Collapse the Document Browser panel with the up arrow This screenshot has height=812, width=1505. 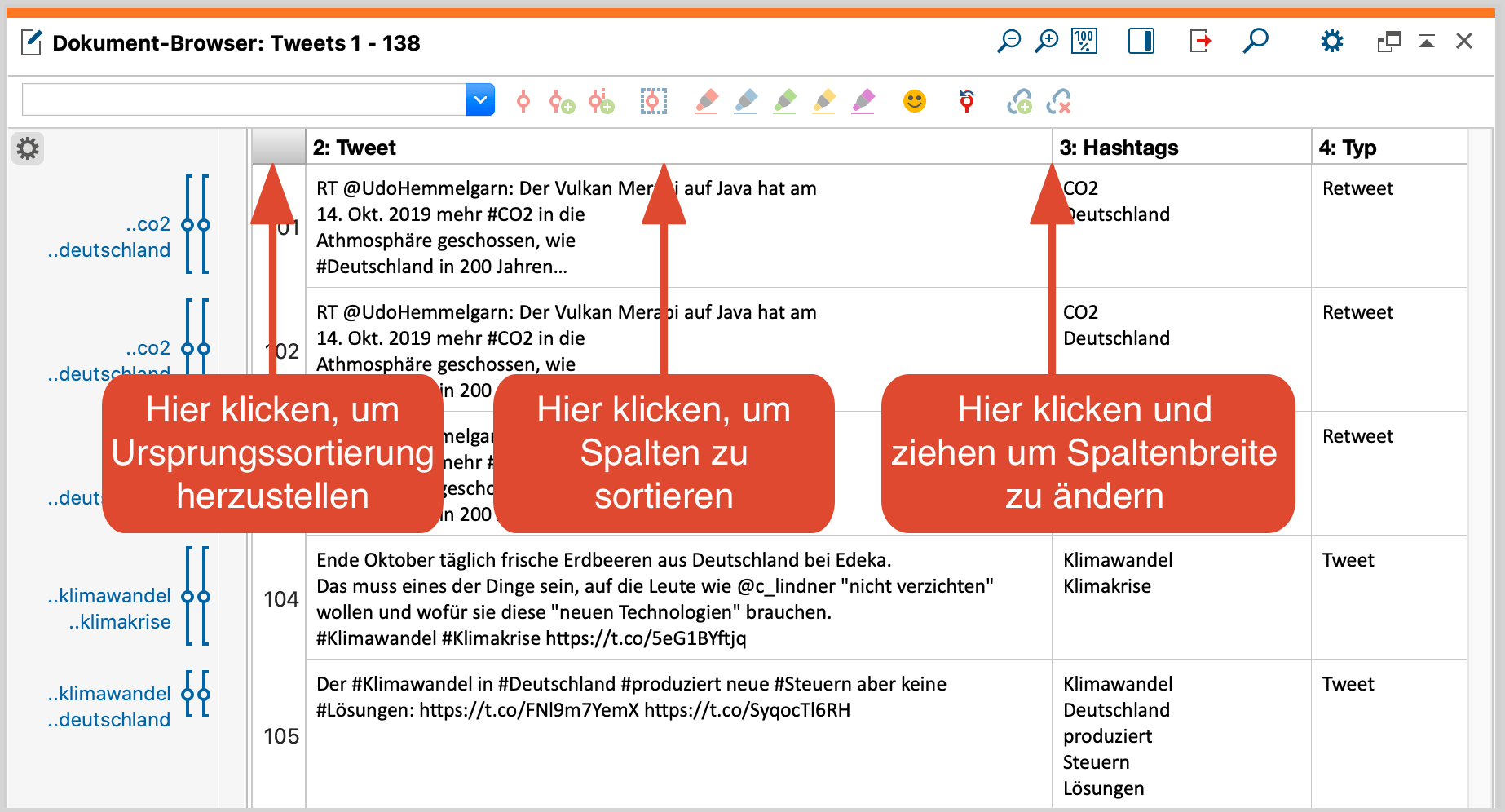click(x=1427, y=41)
